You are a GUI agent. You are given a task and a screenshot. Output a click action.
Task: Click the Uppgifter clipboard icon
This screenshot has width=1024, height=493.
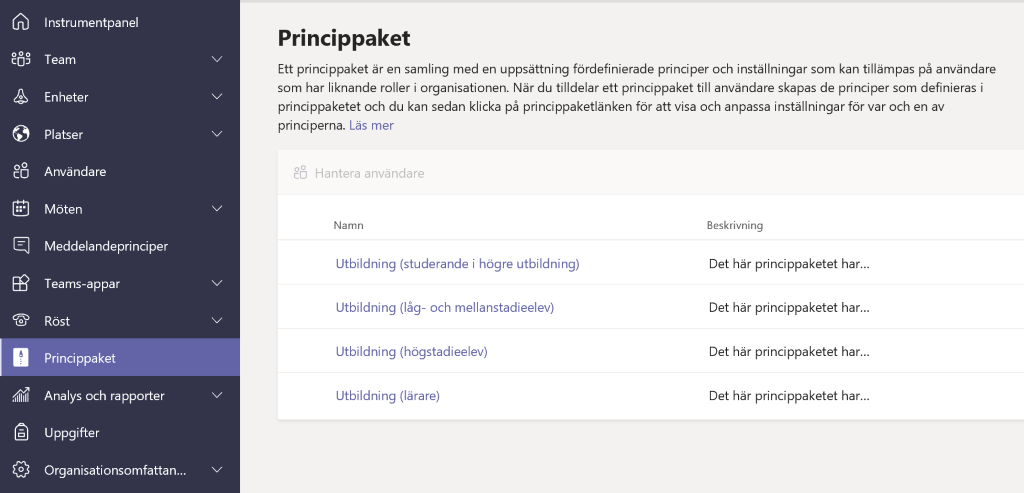21,432
